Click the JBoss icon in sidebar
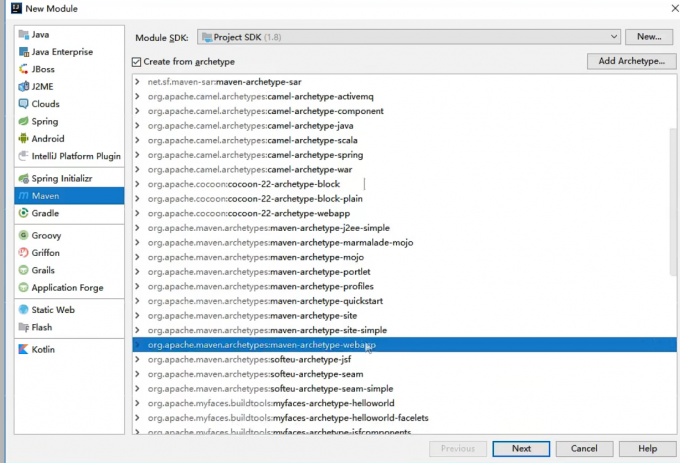The width and height of the screenshot is (680, 463). [x=23, y=69]
